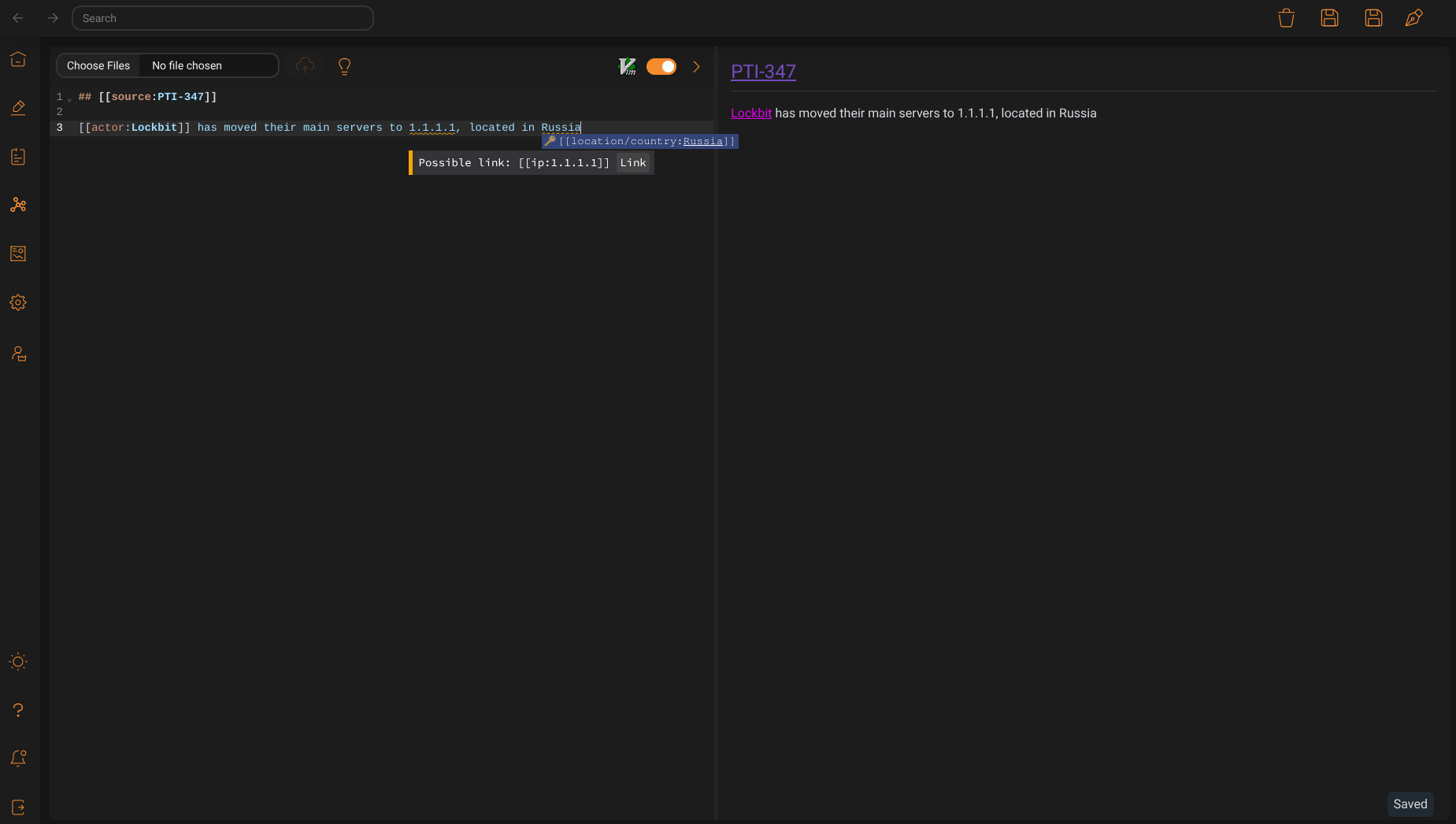Click the underlined 1.1.1.1 in editor
Screen dimensions: 1456x824
432,128
